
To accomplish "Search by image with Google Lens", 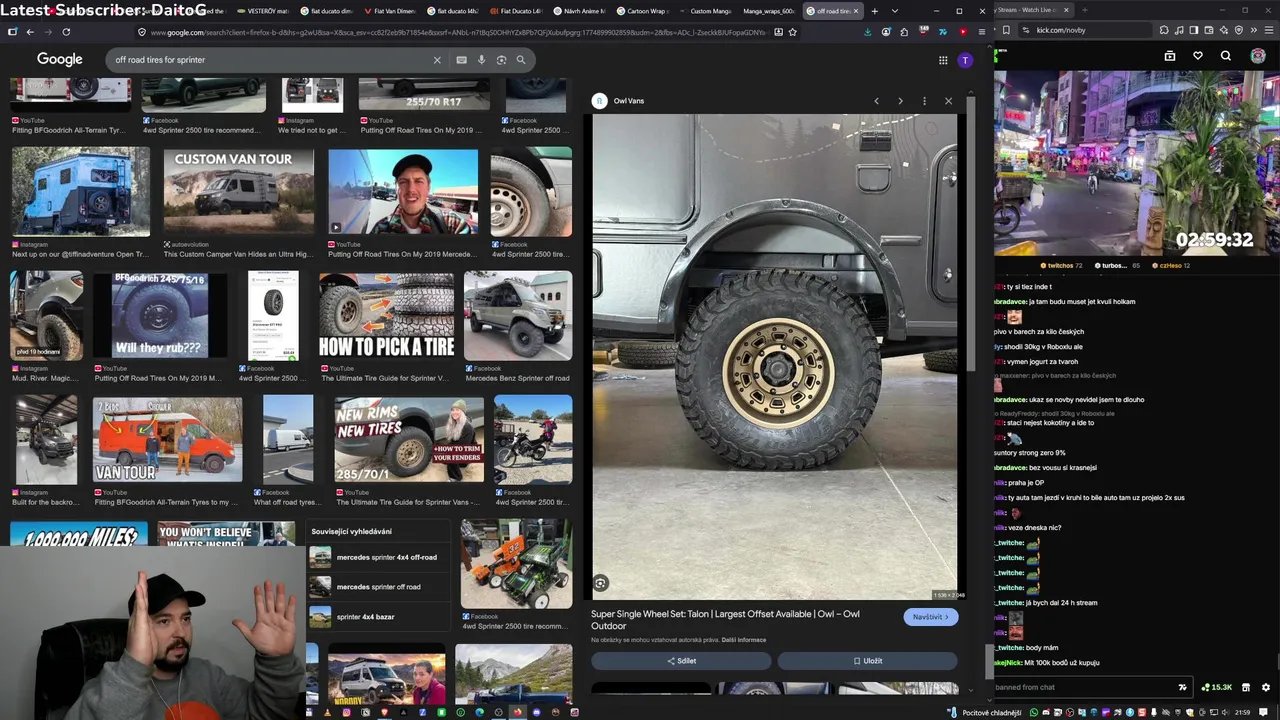I will tap(501, 60).
